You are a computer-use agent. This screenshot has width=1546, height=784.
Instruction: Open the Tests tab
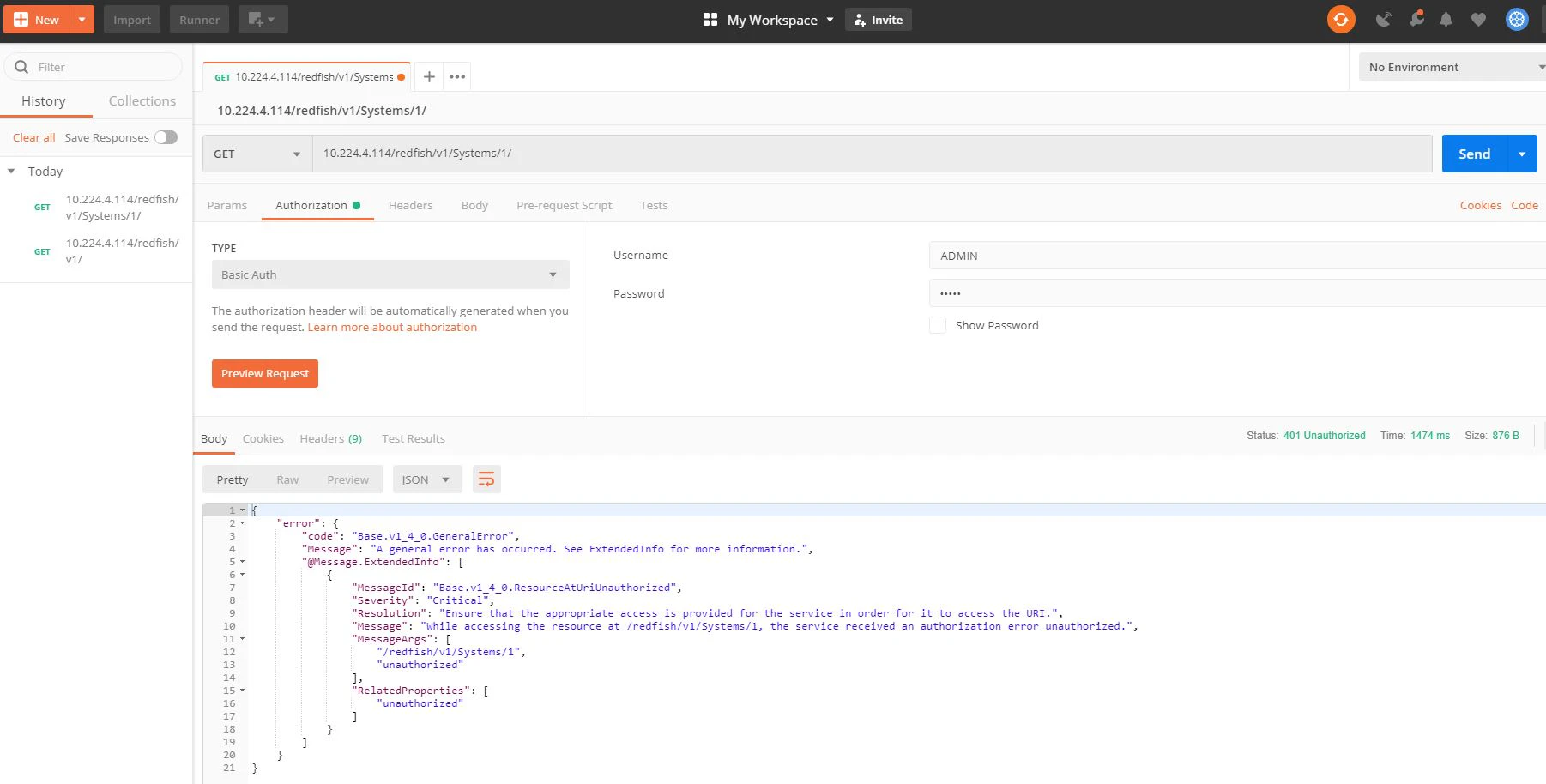pos(654,206)
